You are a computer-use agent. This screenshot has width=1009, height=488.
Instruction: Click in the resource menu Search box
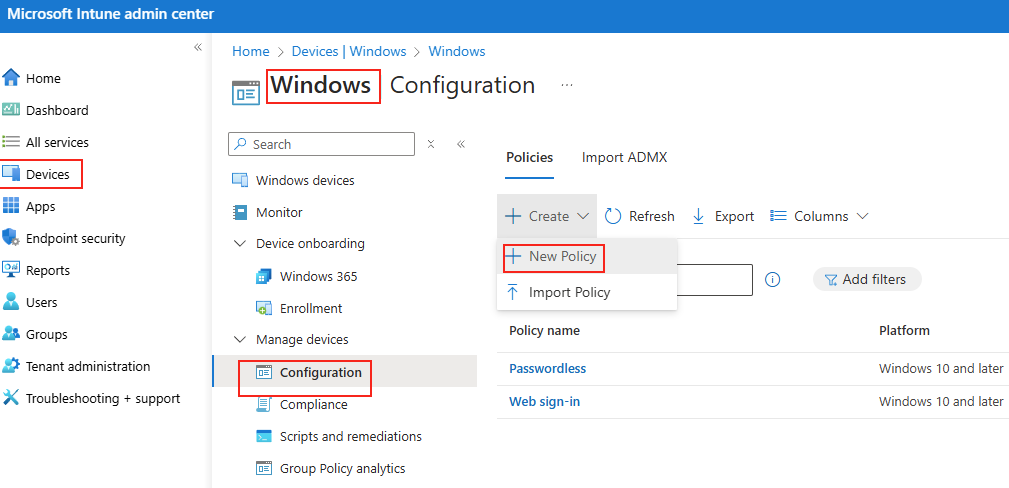click(x=321, y=144)
